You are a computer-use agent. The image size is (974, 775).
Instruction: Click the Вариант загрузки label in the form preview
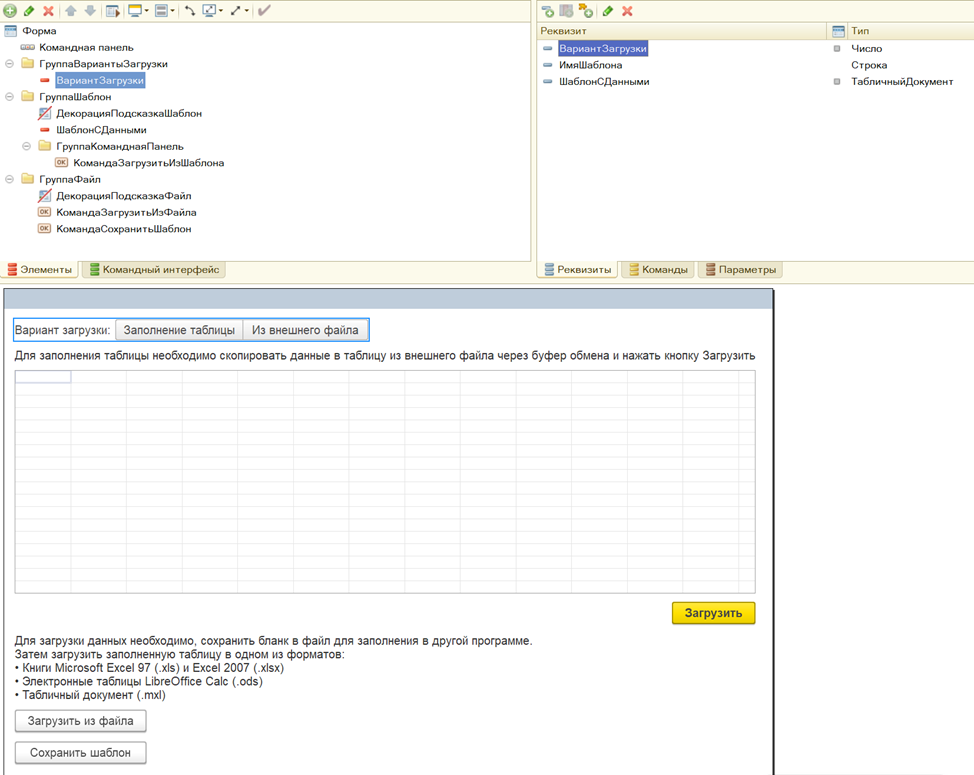coord(62,330)
